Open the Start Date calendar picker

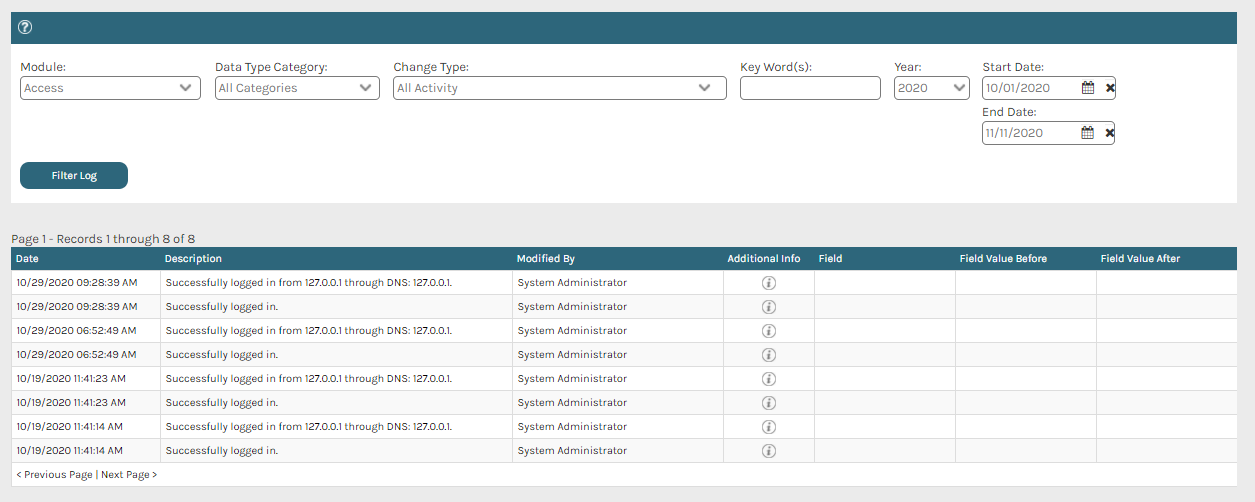tap(1088, 88)
